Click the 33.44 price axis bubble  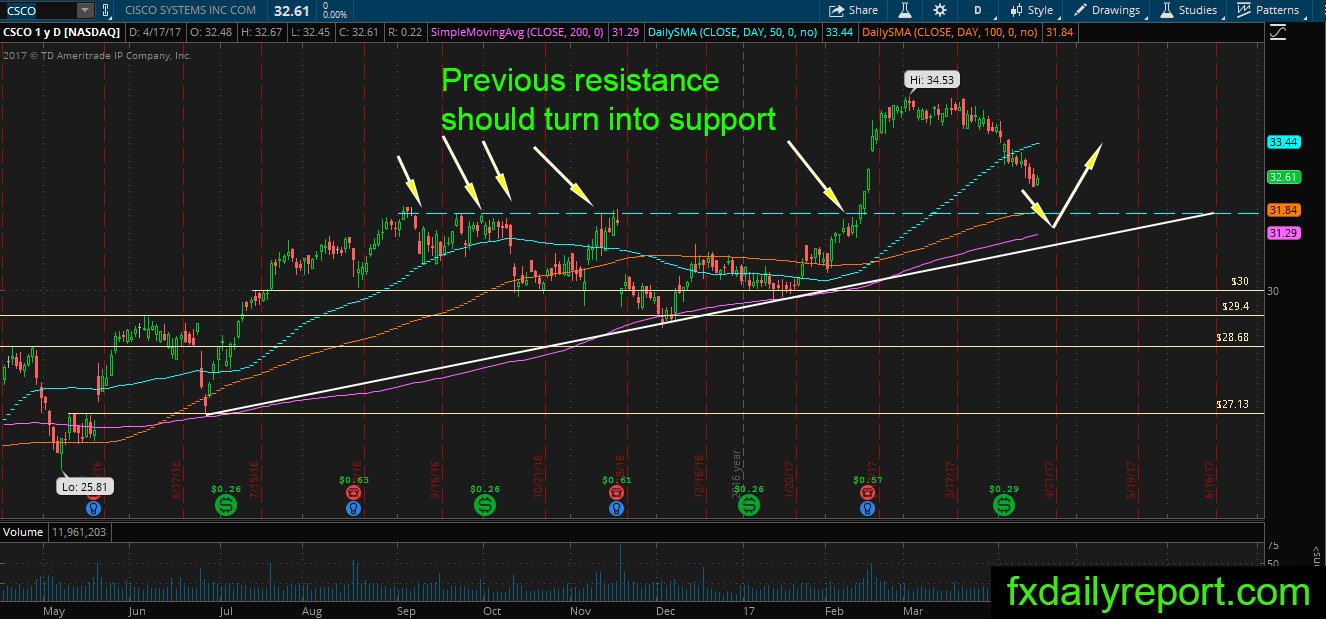(1283, 143)
